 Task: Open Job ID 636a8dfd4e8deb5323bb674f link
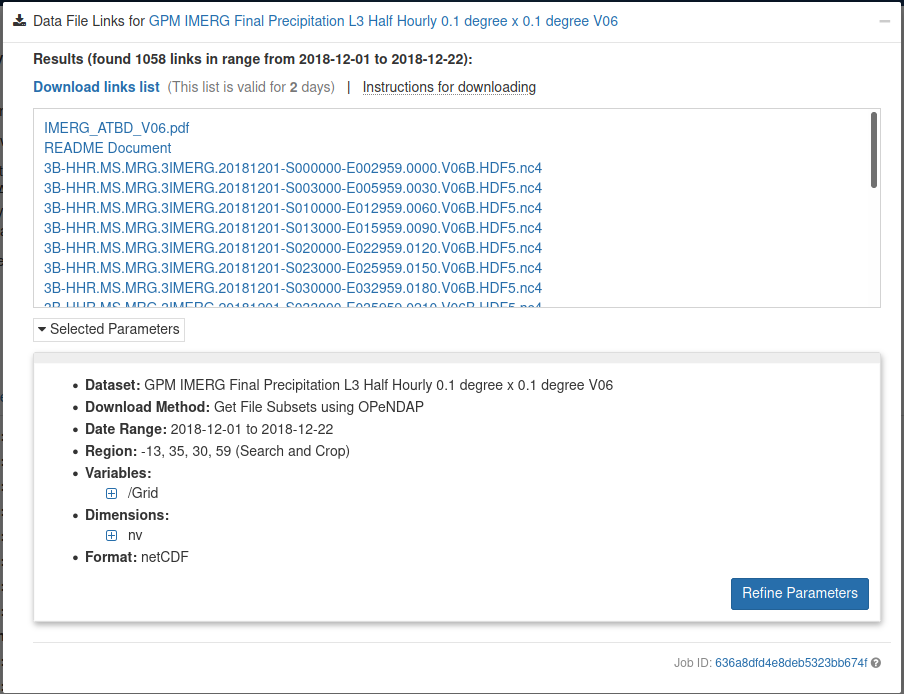[791, 663]
